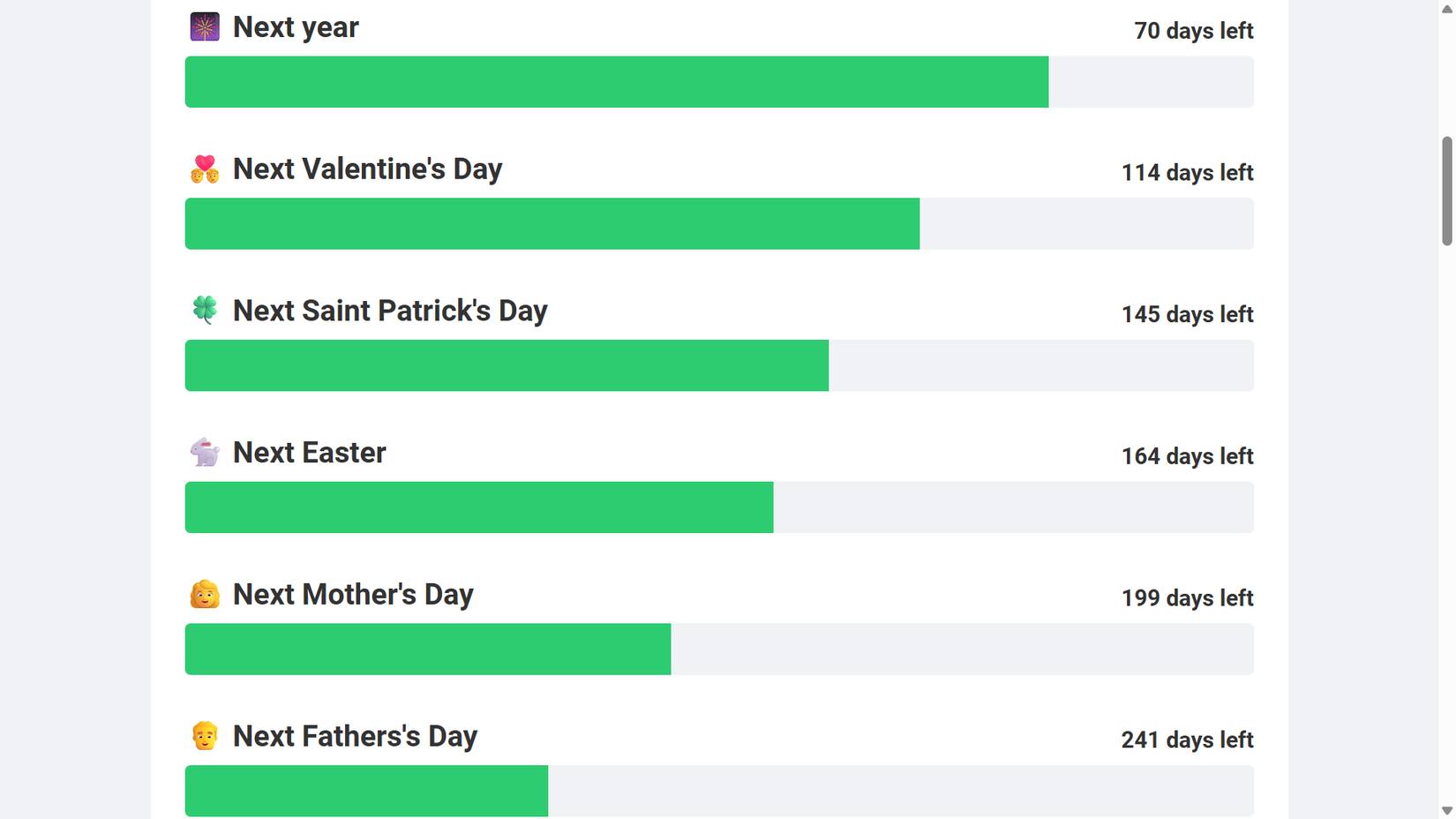1456x819 pixels.
Task: Click the Saint Patrick's Day progress bar
Action: pos(718,365)
